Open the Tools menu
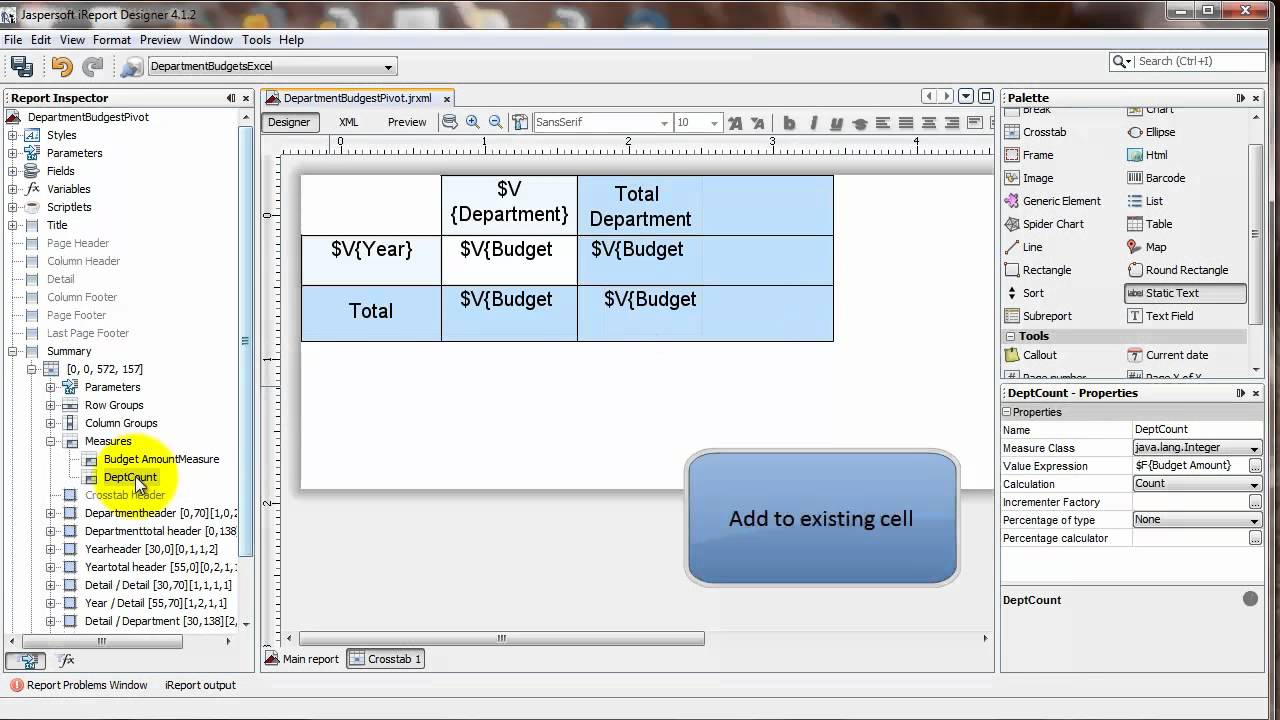 pyautogui.click(x=256, y=40)
